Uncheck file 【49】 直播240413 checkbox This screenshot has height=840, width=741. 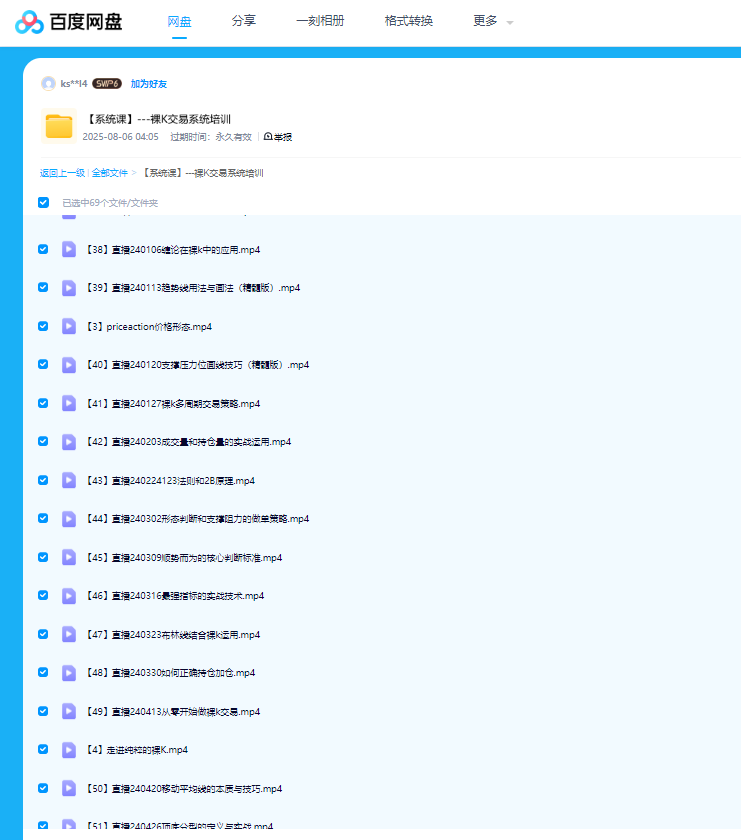click(43, 711)
